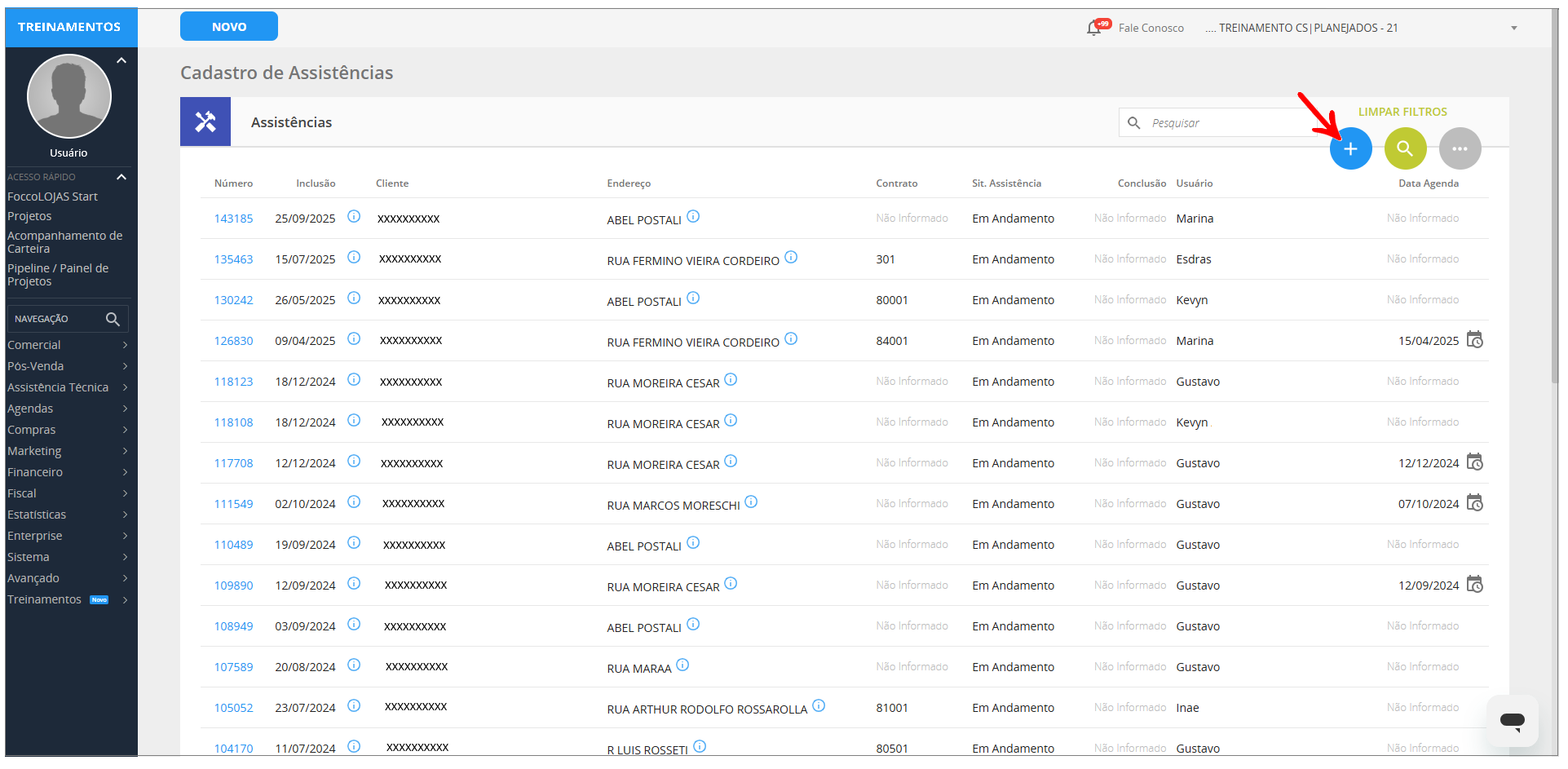This screenshot has height=769, width=1568.
Task: Click calendar icon beside agenda date 07/10/2024
Action: (1474, 503)
